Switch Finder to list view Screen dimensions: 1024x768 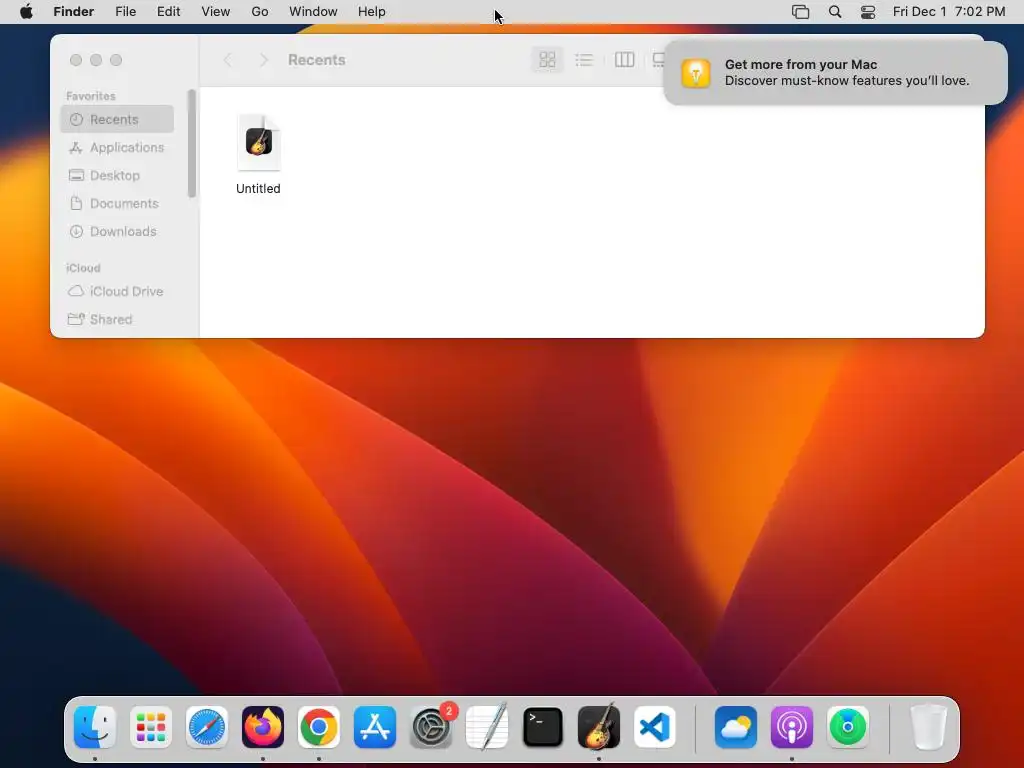(x=584, y=60)
